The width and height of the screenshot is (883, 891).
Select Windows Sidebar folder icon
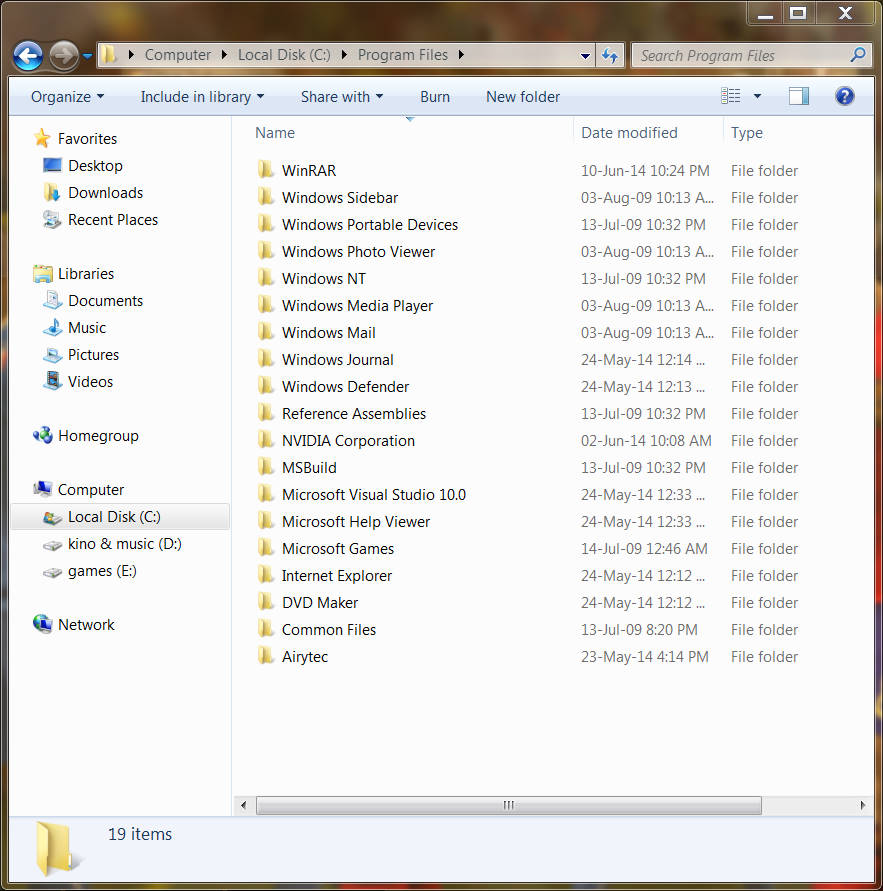[x=265, y=197]
